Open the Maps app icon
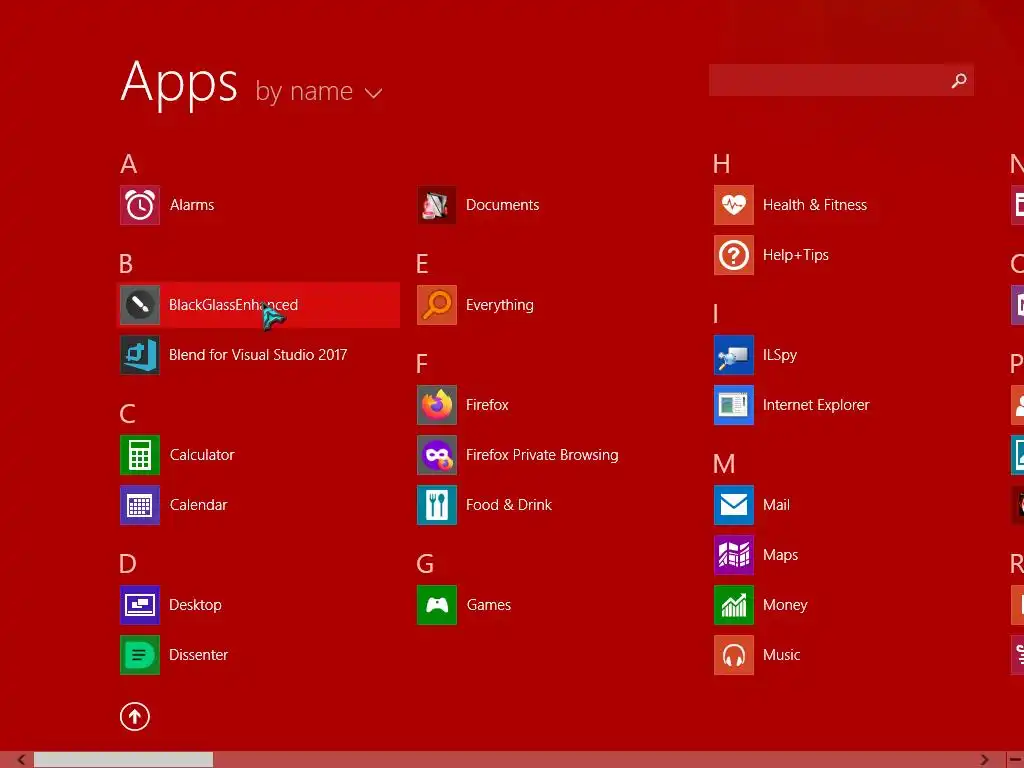 [734, 555]
